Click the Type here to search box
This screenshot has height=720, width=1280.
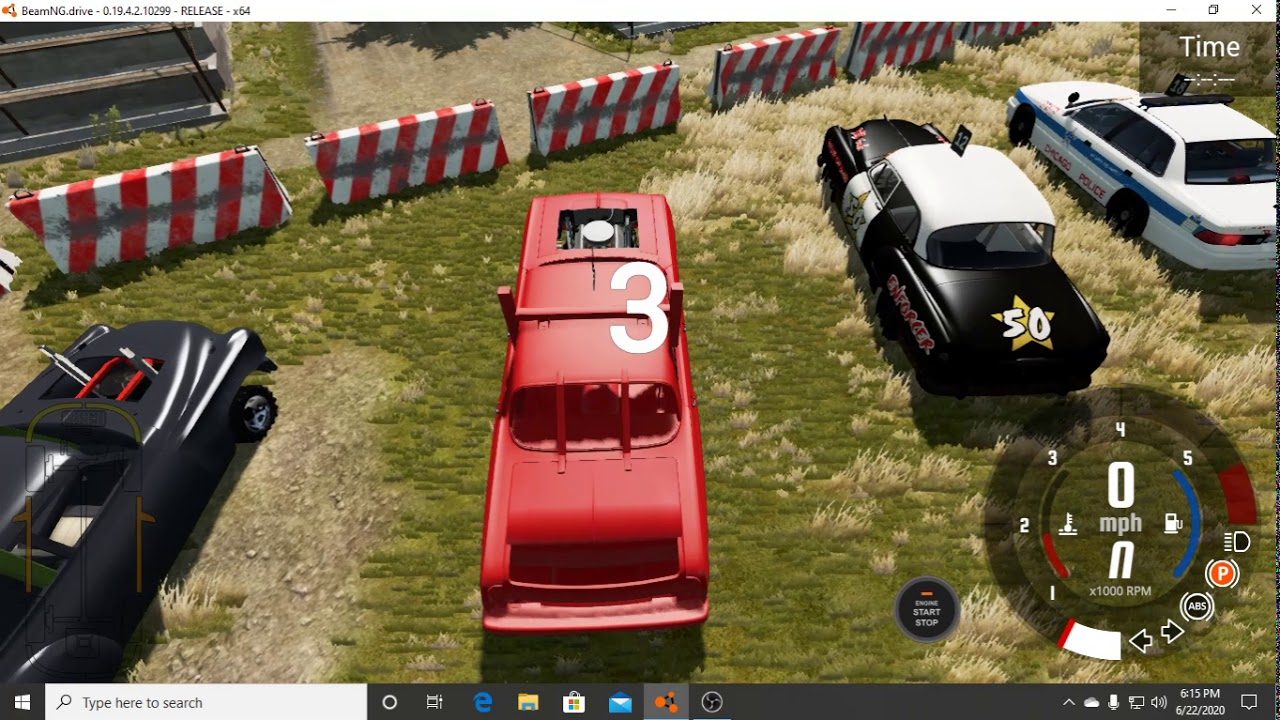[x=206, y=702]
